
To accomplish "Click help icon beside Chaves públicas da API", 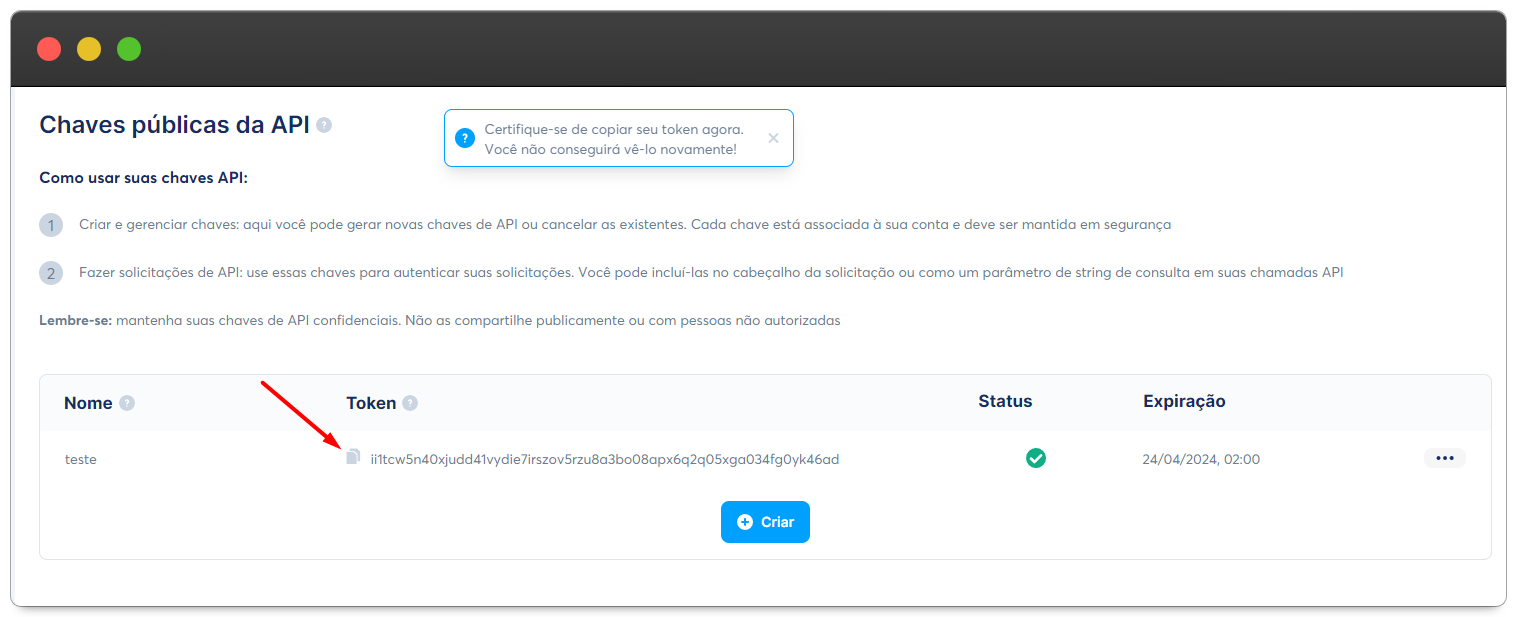I will 324,125.
